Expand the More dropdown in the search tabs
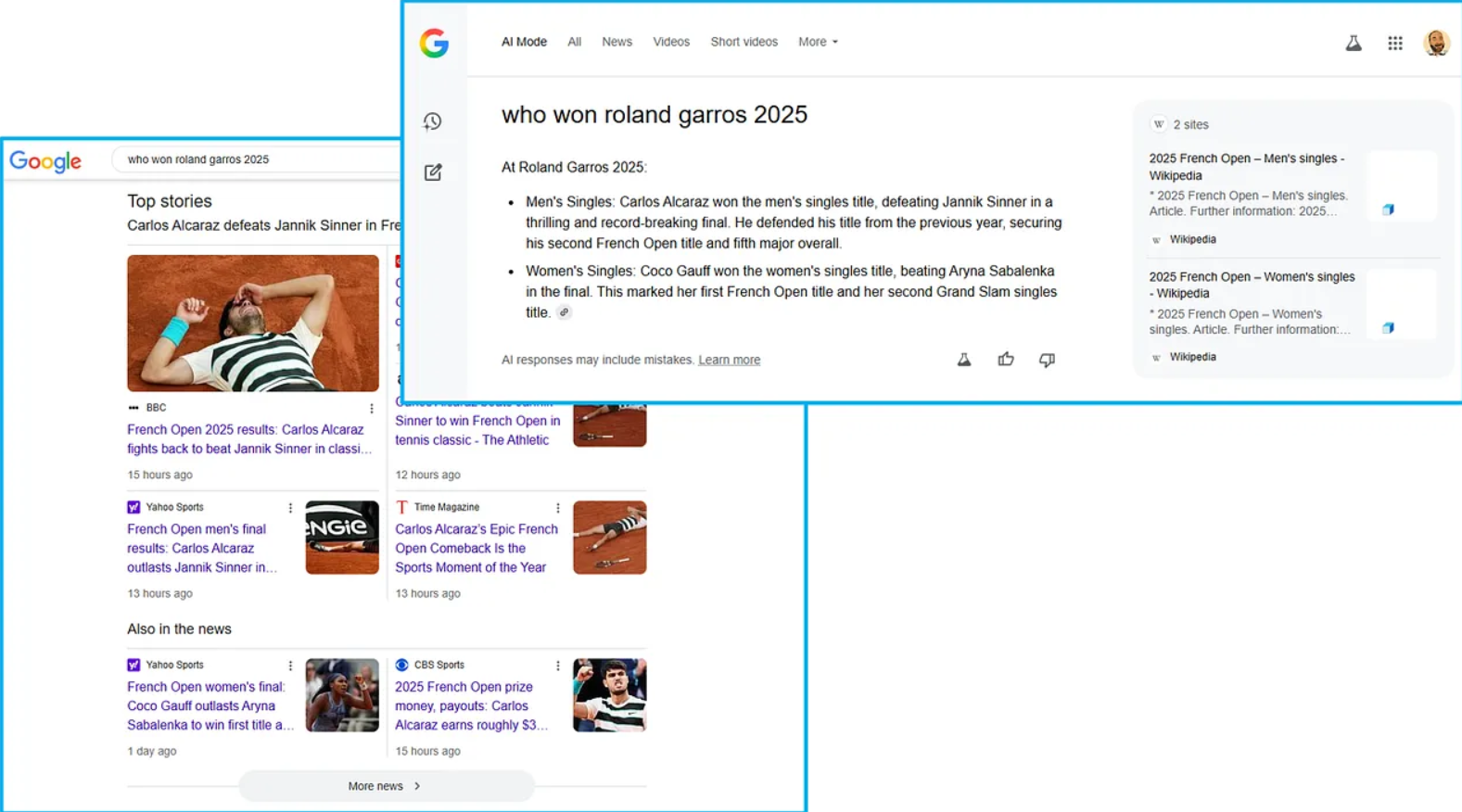Screen dimensions: 1462x812 818,42
